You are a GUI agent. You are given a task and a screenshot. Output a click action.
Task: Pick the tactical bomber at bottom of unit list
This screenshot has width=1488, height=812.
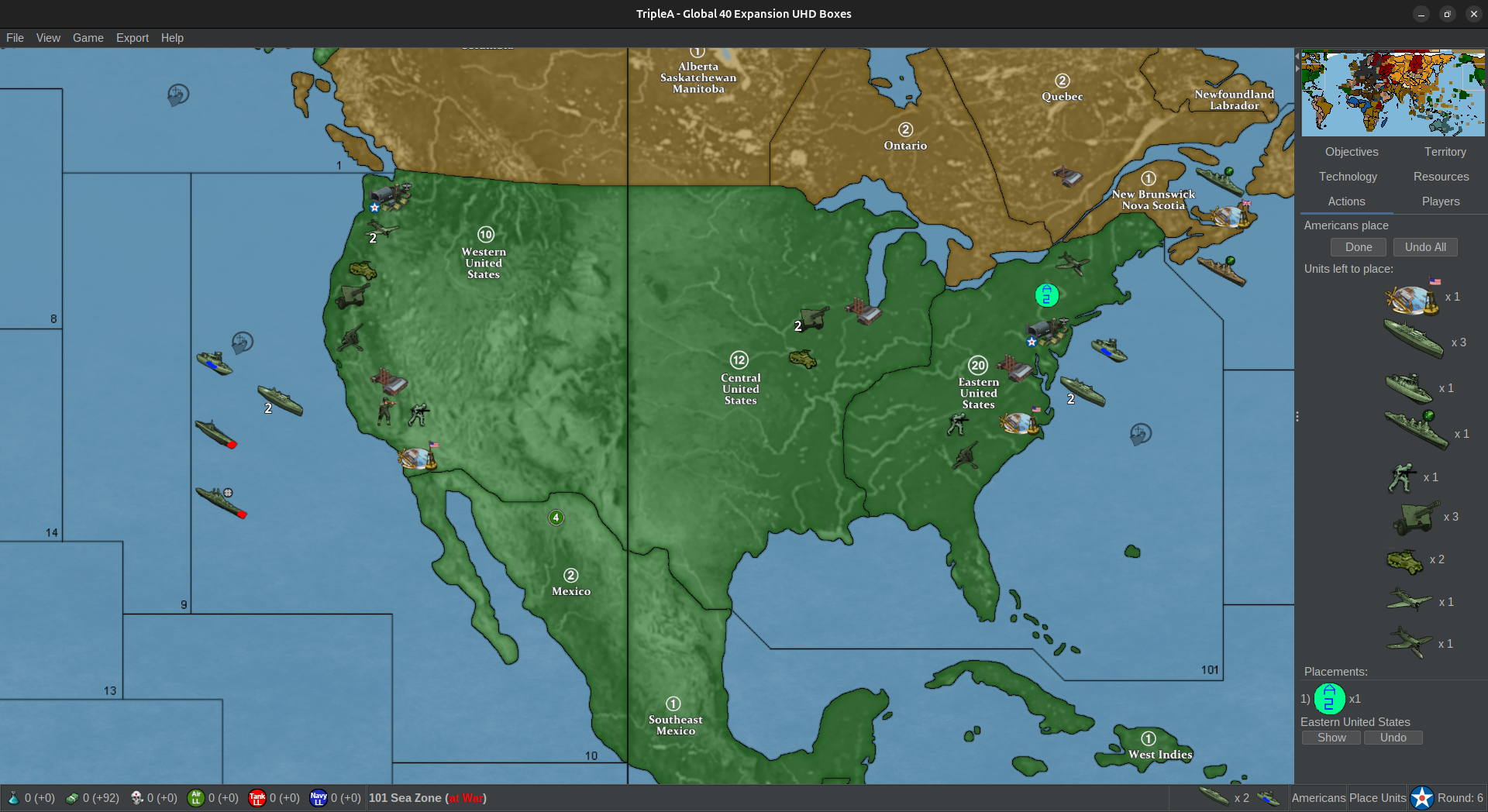(x=1410, y=642)
